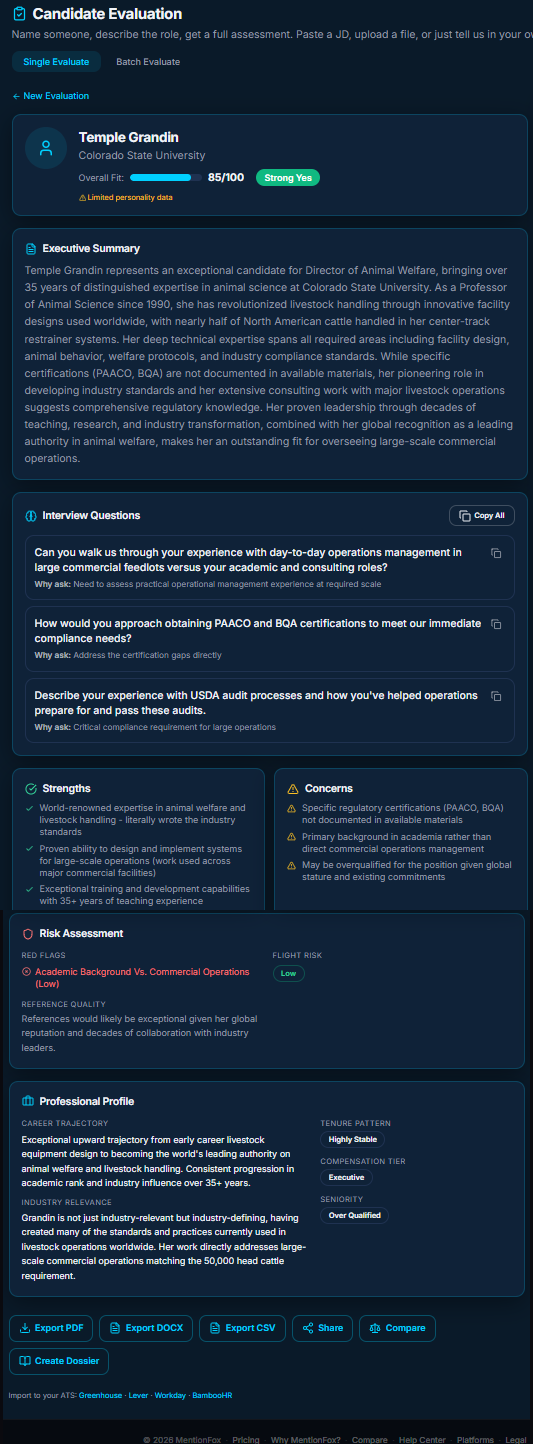Screen dimensions: 533x1444
Task: Export the evaluation as PDF
Action: (51, 1328)
